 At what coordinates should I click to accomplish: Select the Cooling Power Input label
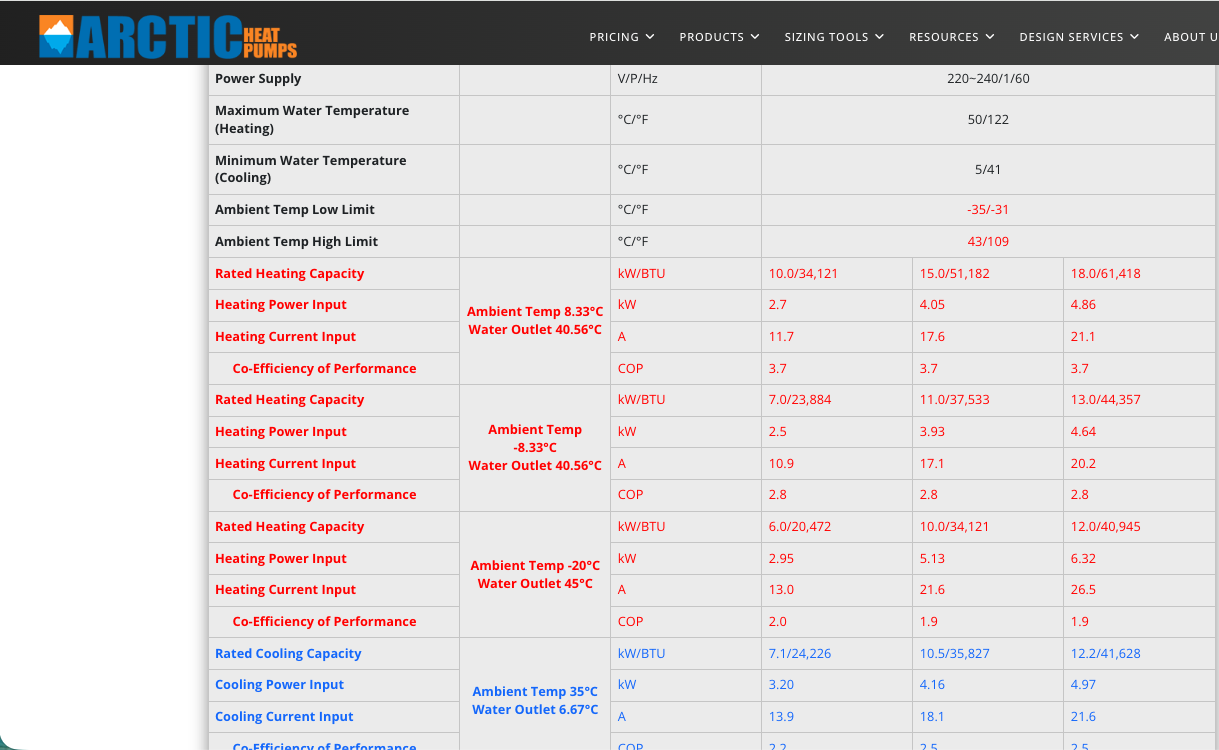point(280,685)
